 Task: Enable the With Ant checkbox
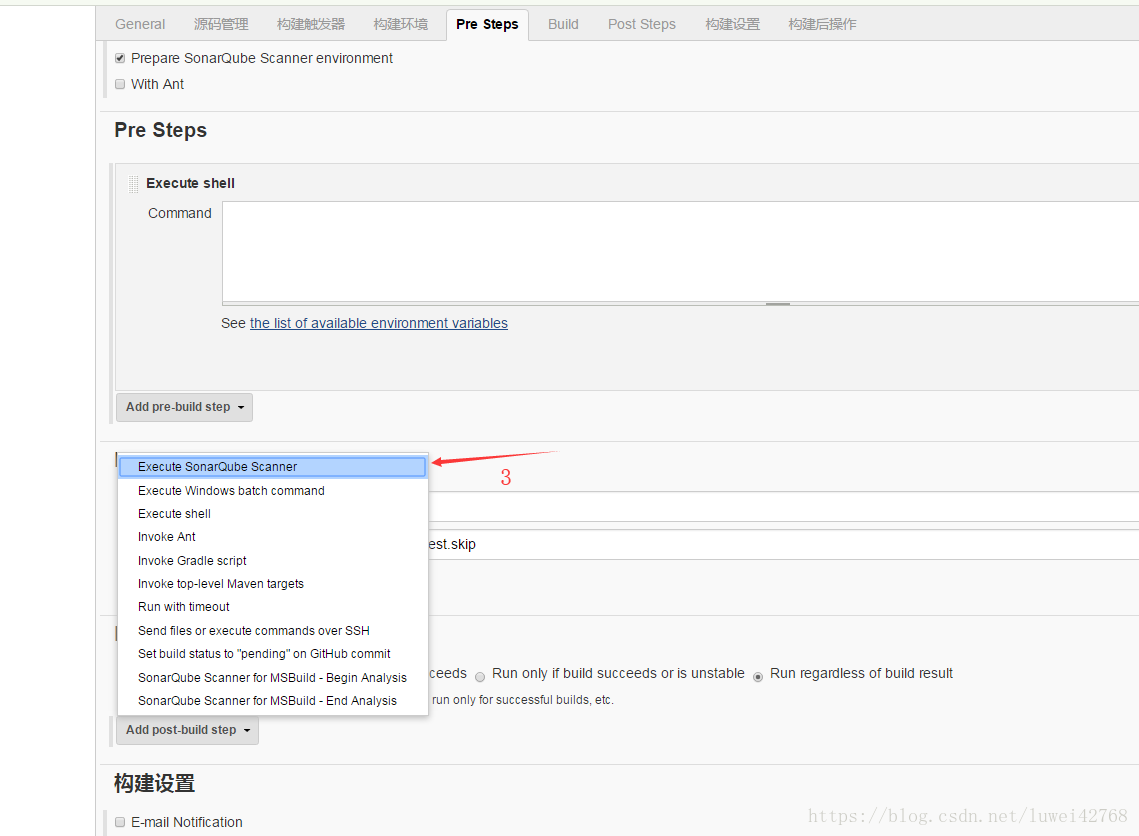120,84
